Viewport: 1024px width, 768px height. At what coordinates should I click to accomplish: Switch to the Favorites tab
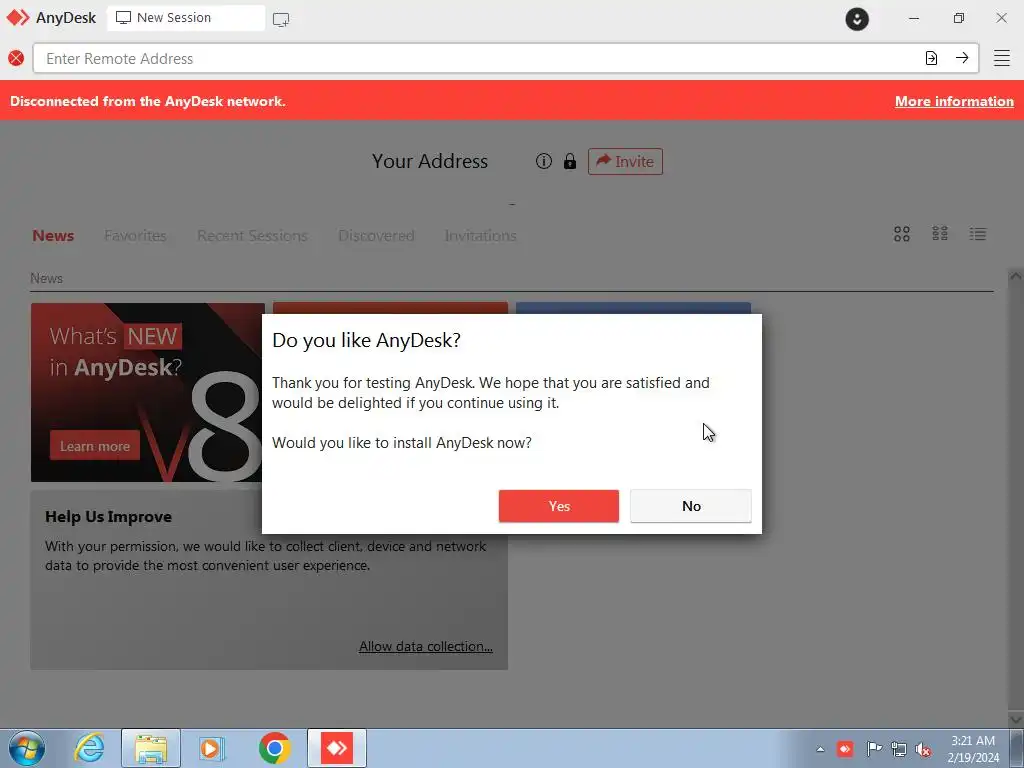coord(135,235)
